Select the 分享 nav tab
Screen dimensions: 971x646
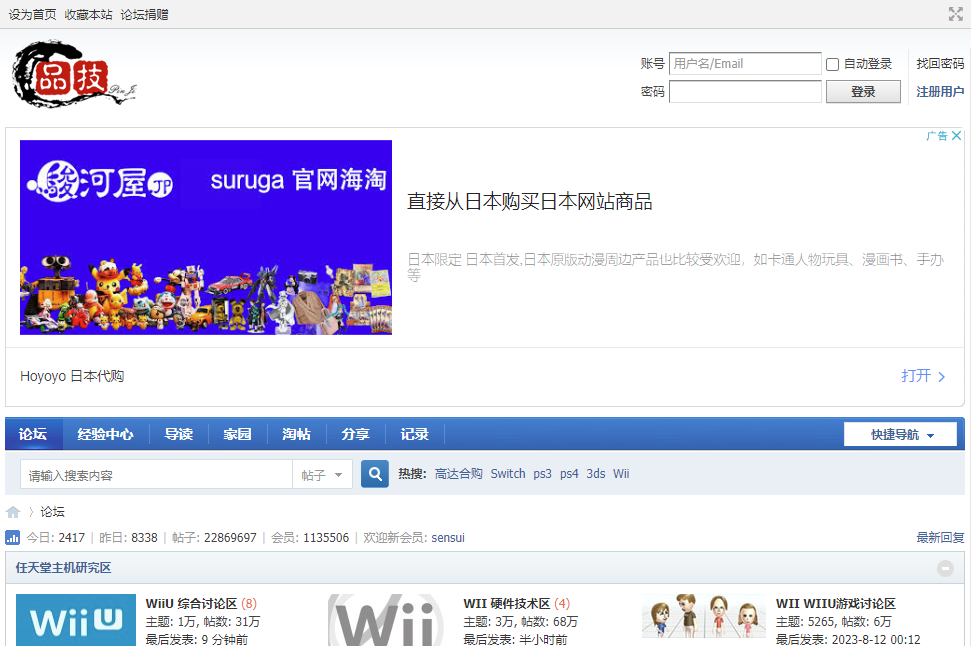click(355, 434)
